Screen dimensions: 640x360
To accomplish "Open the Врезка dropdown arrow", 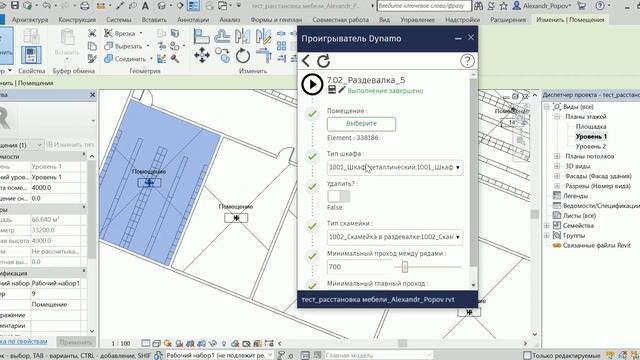I will tap(141, 33).
